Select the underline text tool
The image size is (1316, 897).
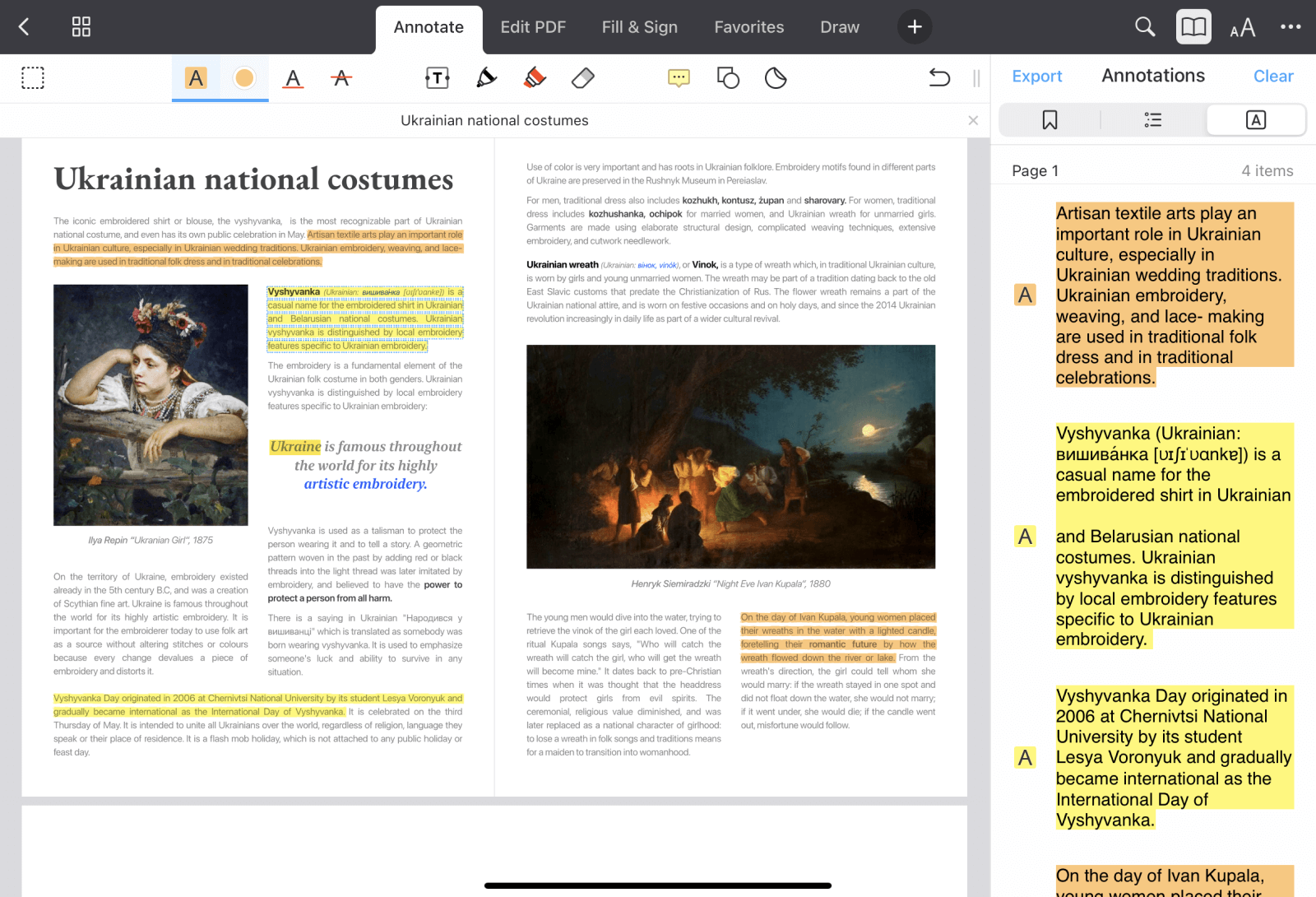293,78
